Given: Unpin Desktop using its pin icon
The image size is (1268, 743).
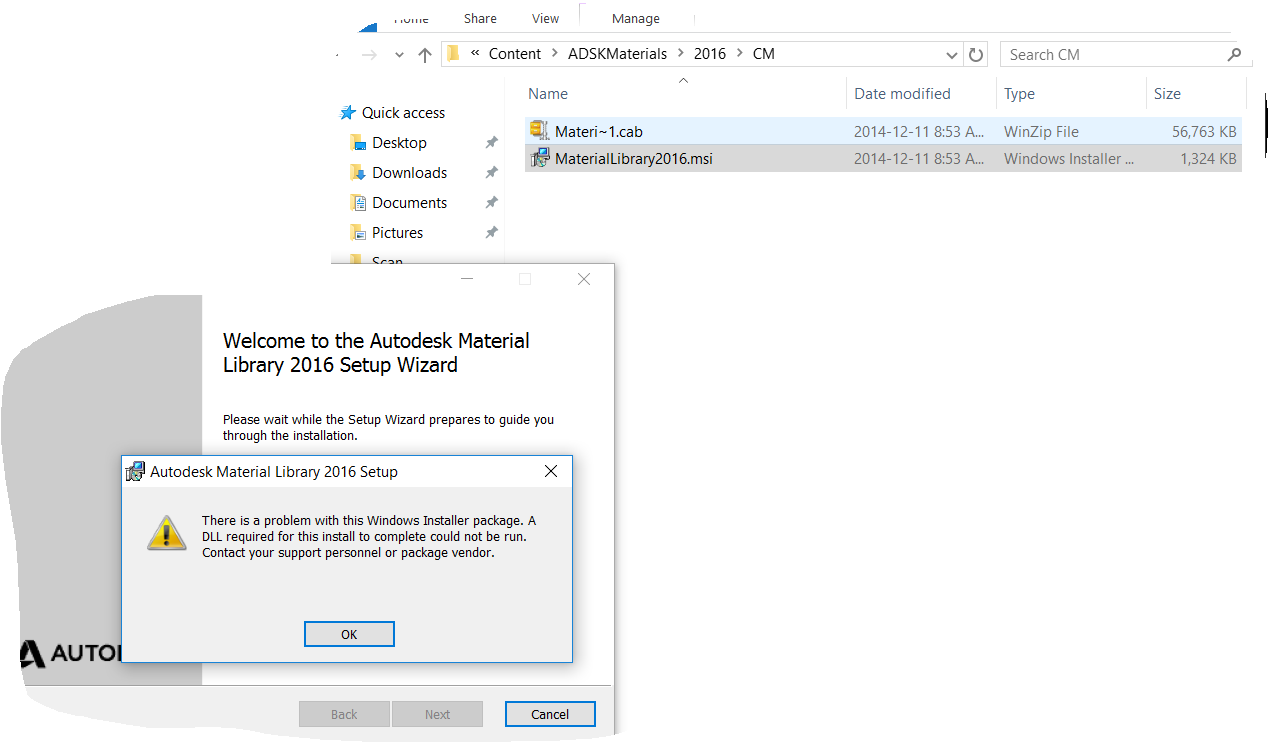Looking at the screenshot, I should tap(491, 143).
